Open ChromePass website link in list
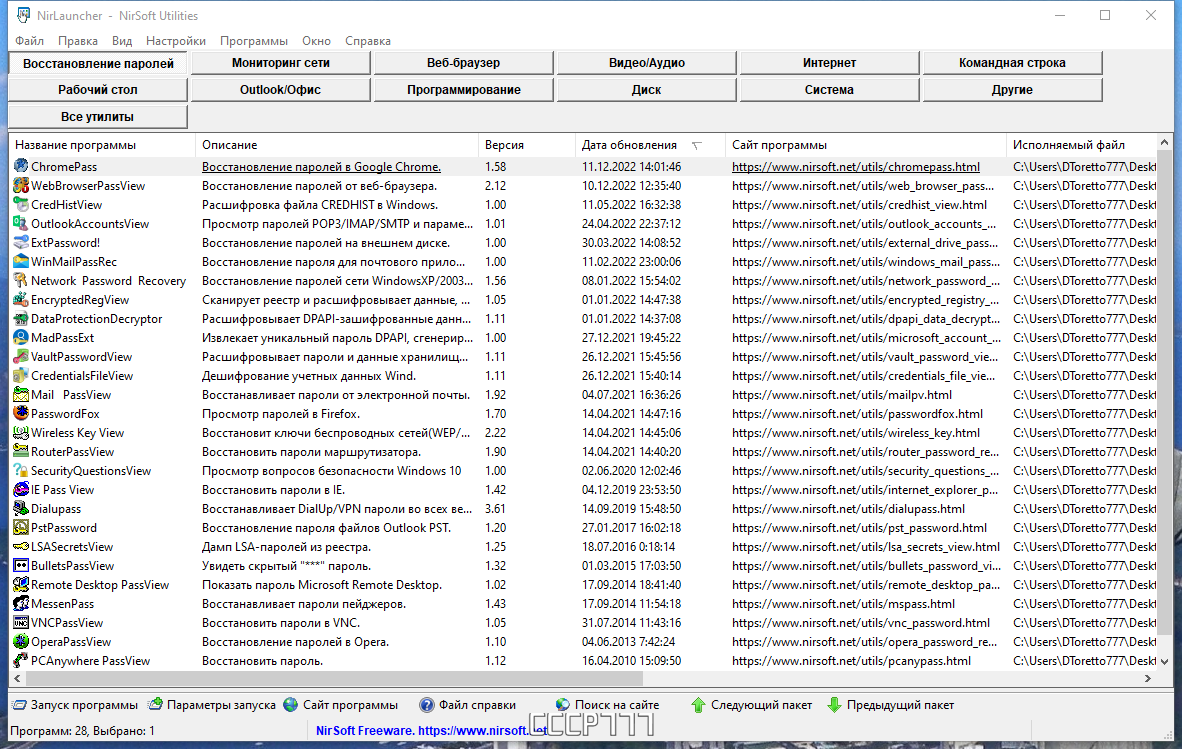1182x749 pixels. tap(855, 167)
